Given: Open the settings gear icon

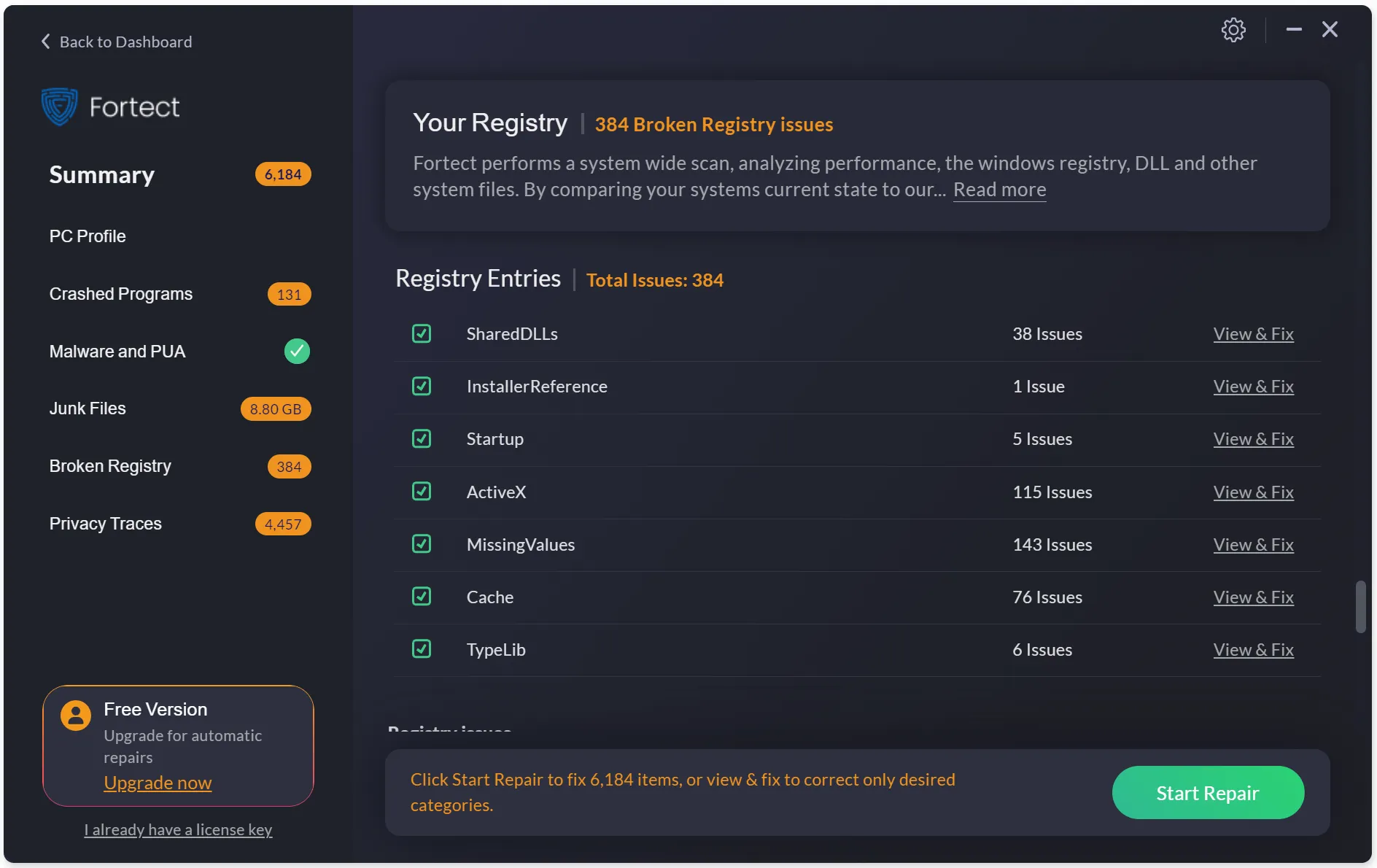Looking at the screenshot, I should (x=1233, y=29).
